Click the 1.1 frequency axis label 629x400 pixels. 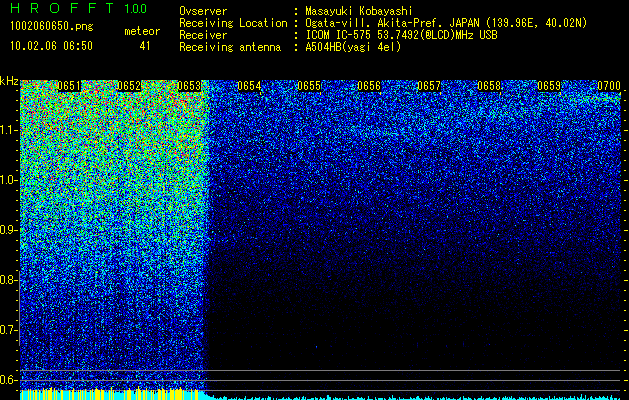click(8, 130)
